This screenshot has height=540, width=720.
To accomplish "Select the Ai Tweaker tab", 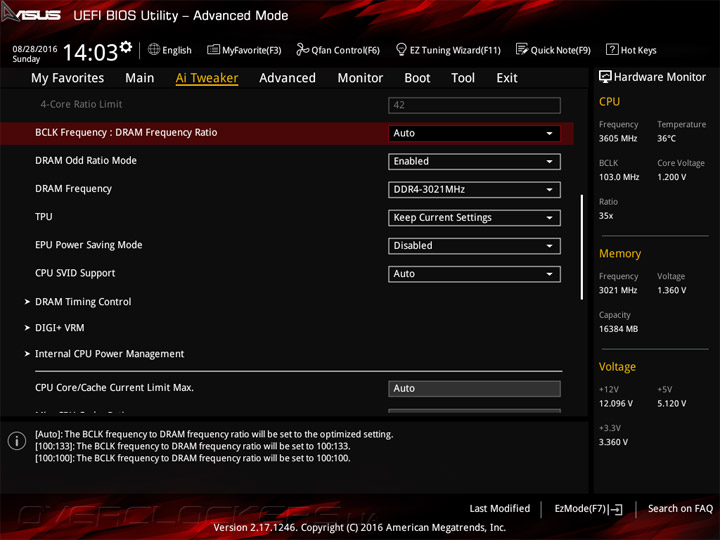I will pos(207,78).
